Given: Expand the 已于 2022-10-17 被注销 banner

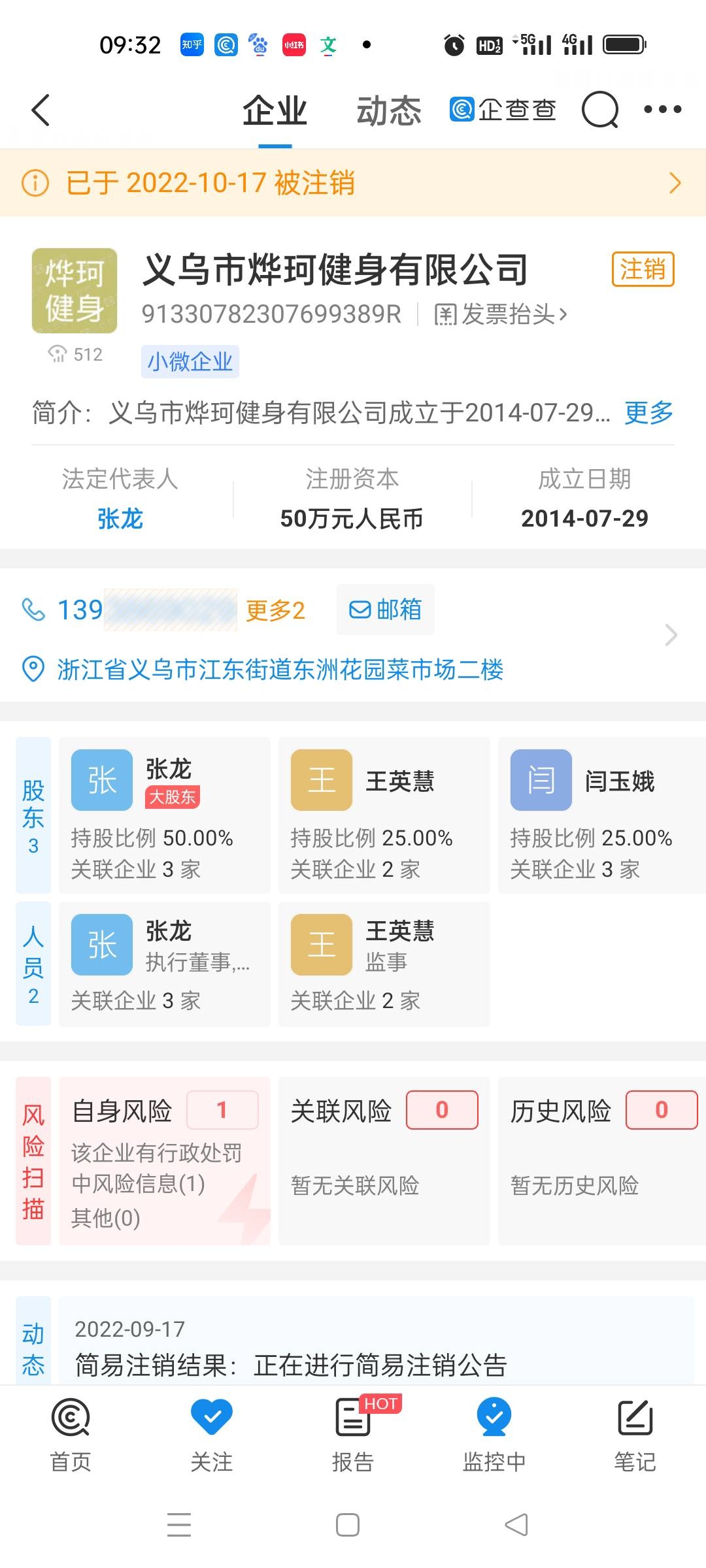Looking at the screenshot, I should pos(353,183).
